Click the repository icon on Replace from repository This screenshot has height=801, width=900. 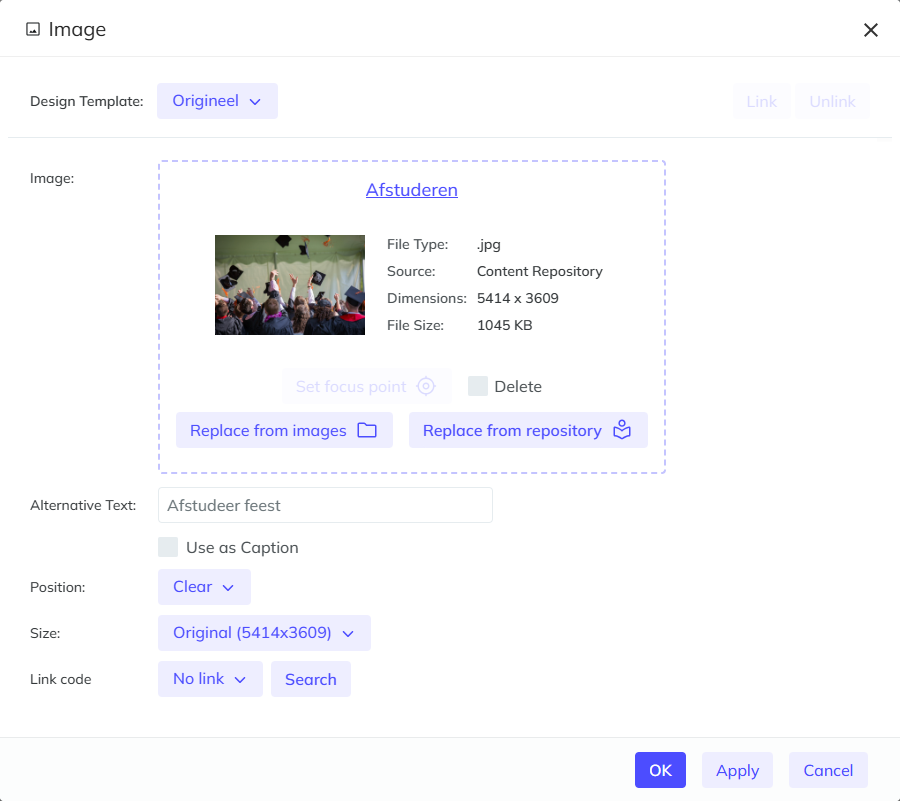(x=623, y=430)
